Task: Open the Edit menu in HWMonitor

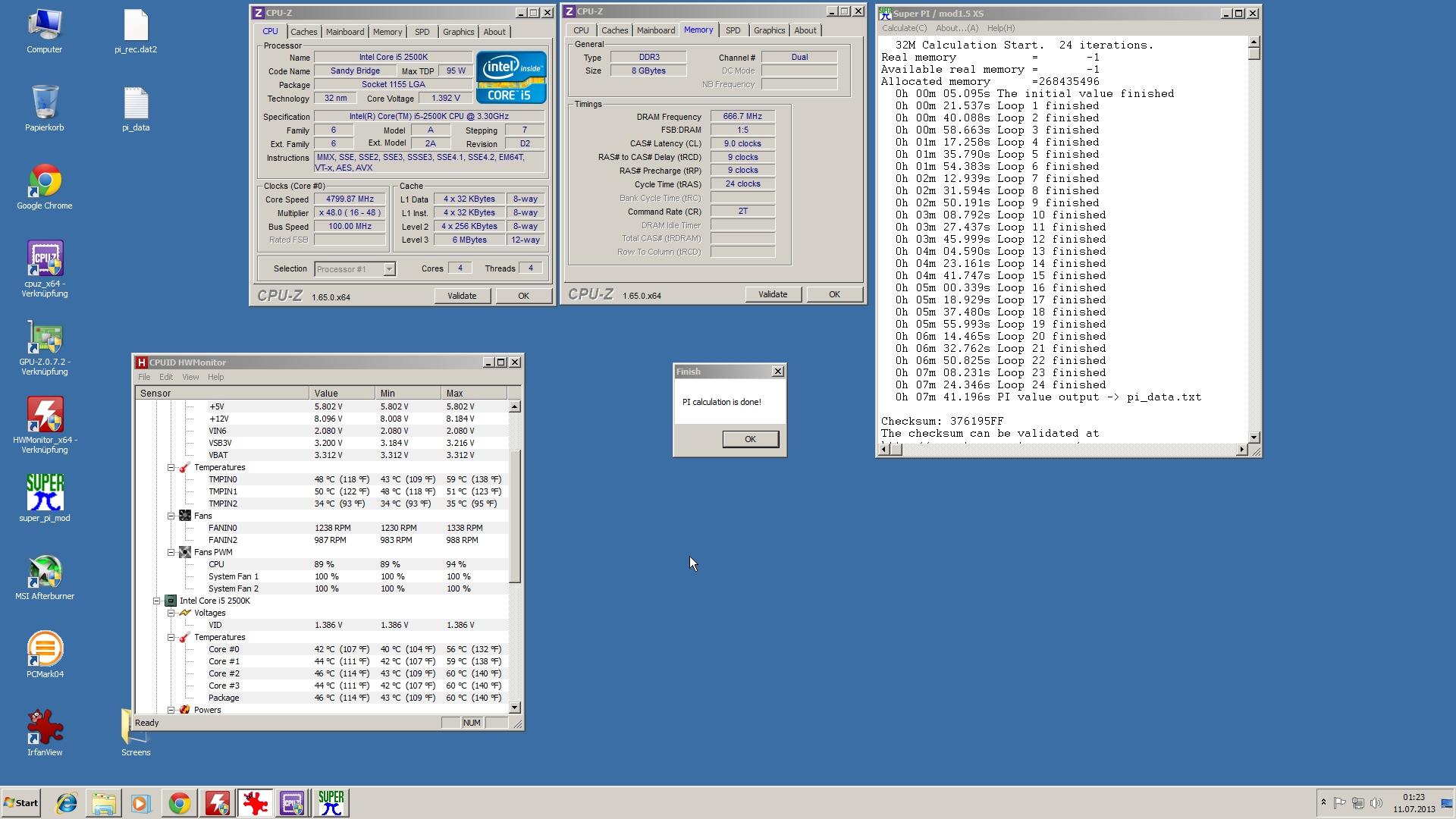Action: (166, 377)
